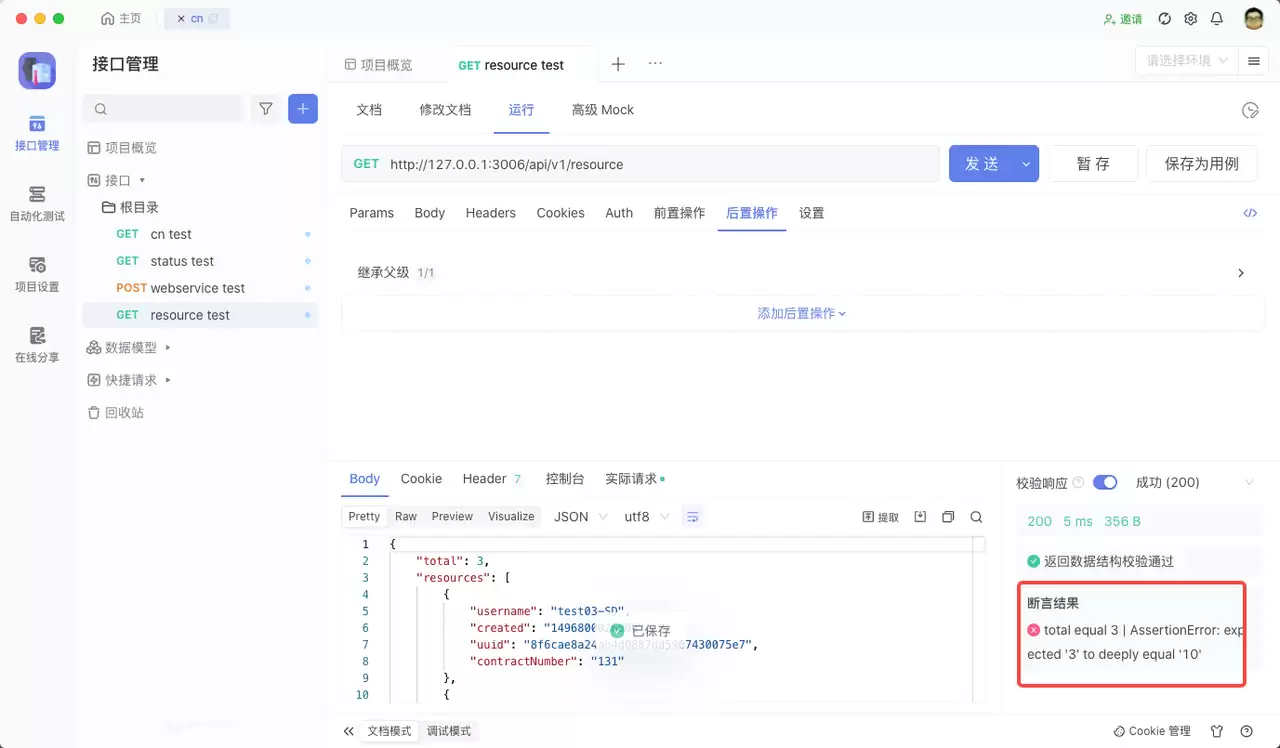The width and height of the screenshot is (1280, 748).
Task: Click the shirt theme icon in the status bar
Action: (1217, 731)
